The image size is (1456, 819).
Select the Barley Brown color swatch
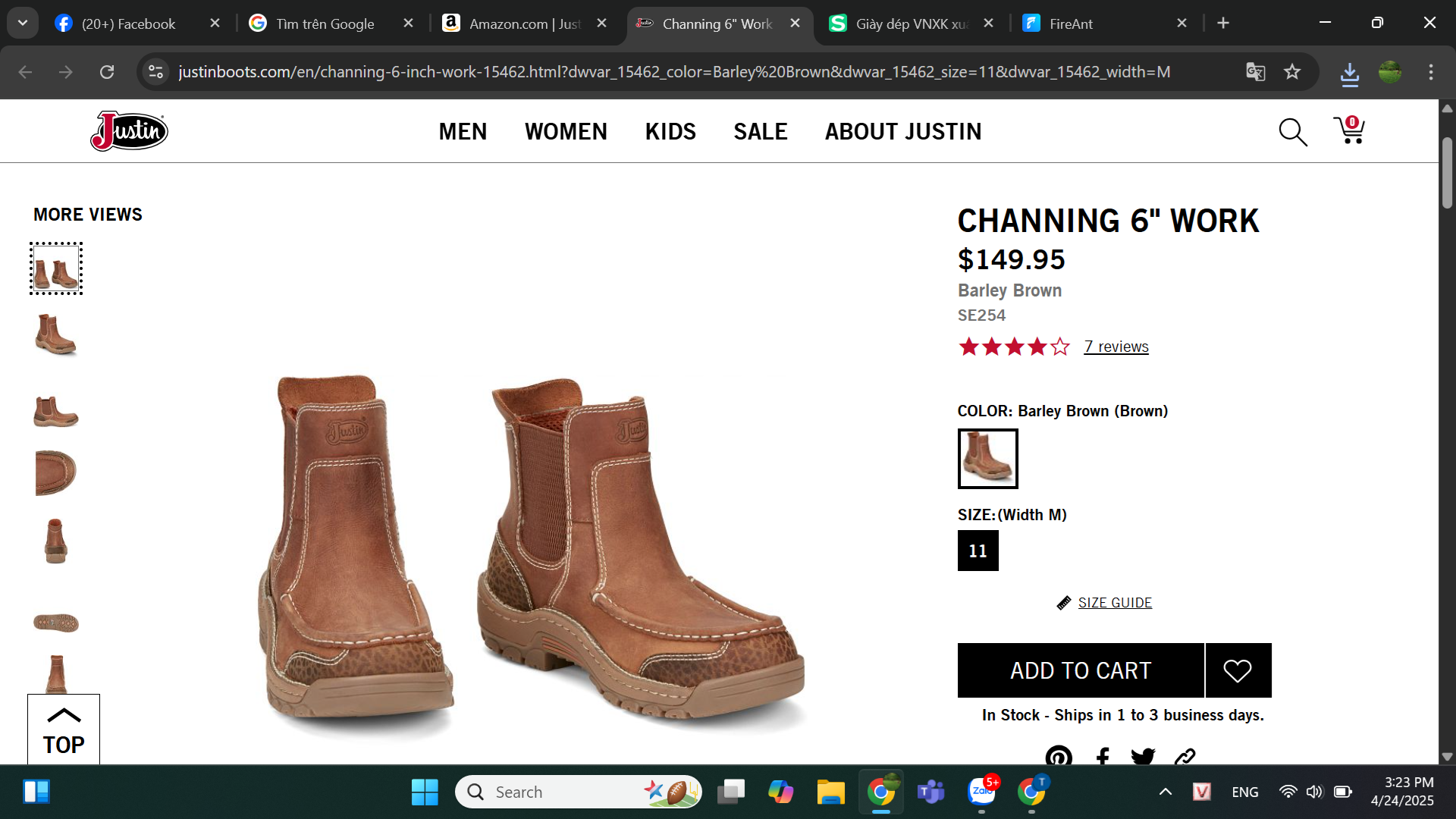[x=987, y=458]
